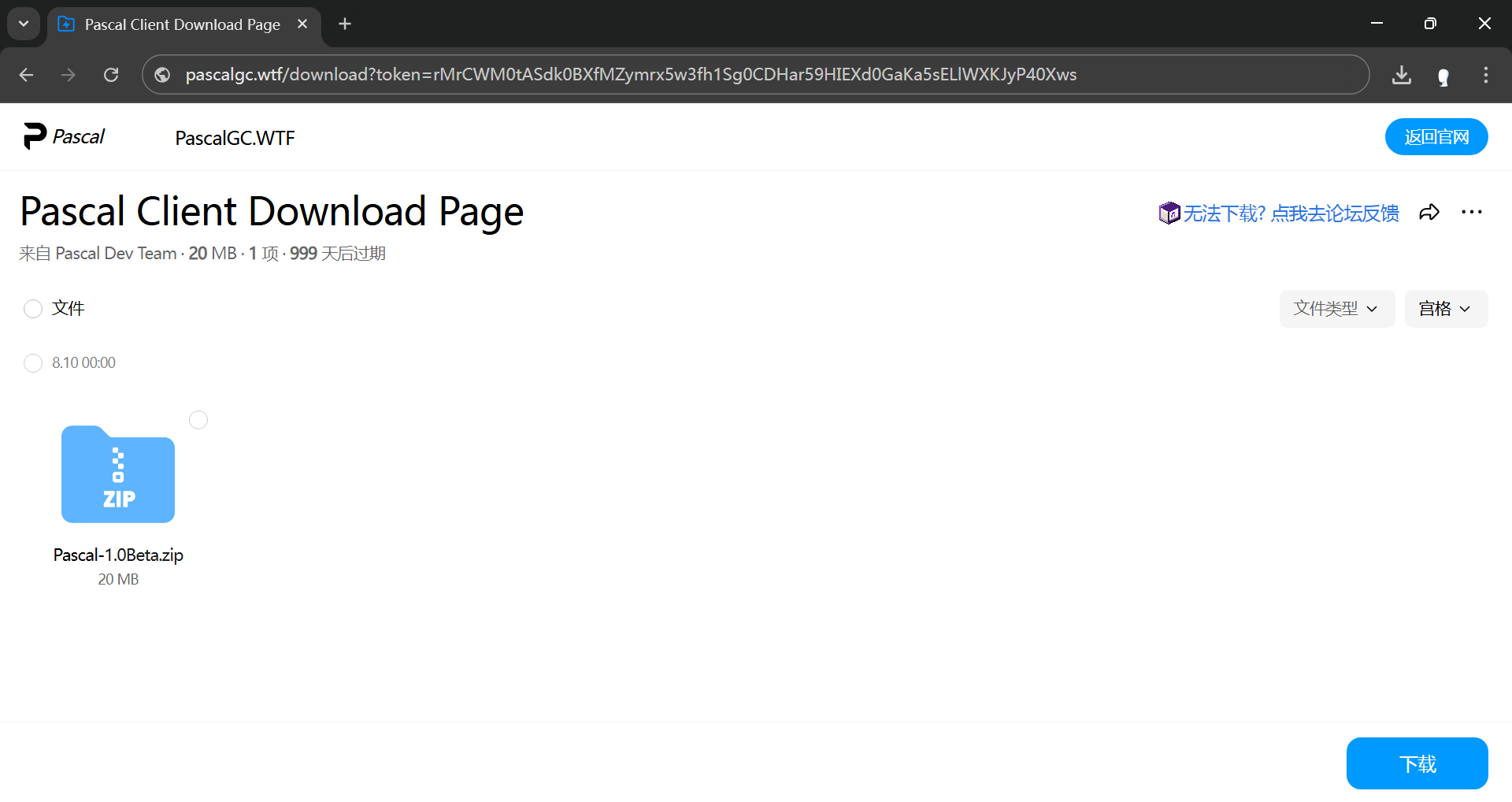
Task: Expand the 文件类型 filter dropdown
Action: click(1337, 309)
